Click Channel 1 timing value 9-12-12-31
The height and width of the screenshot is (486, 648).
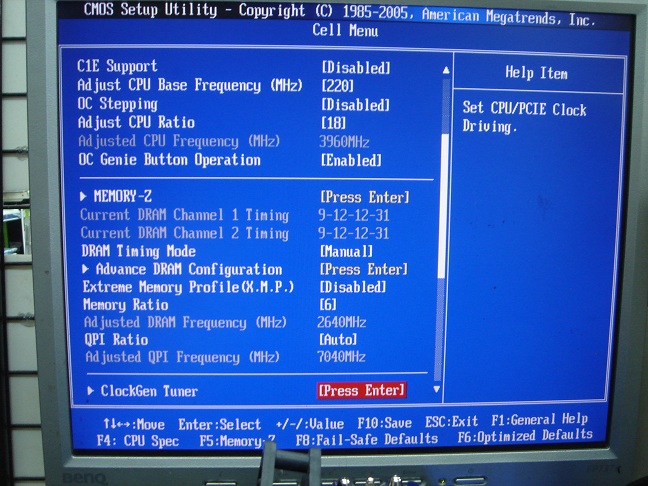(354, 215)
